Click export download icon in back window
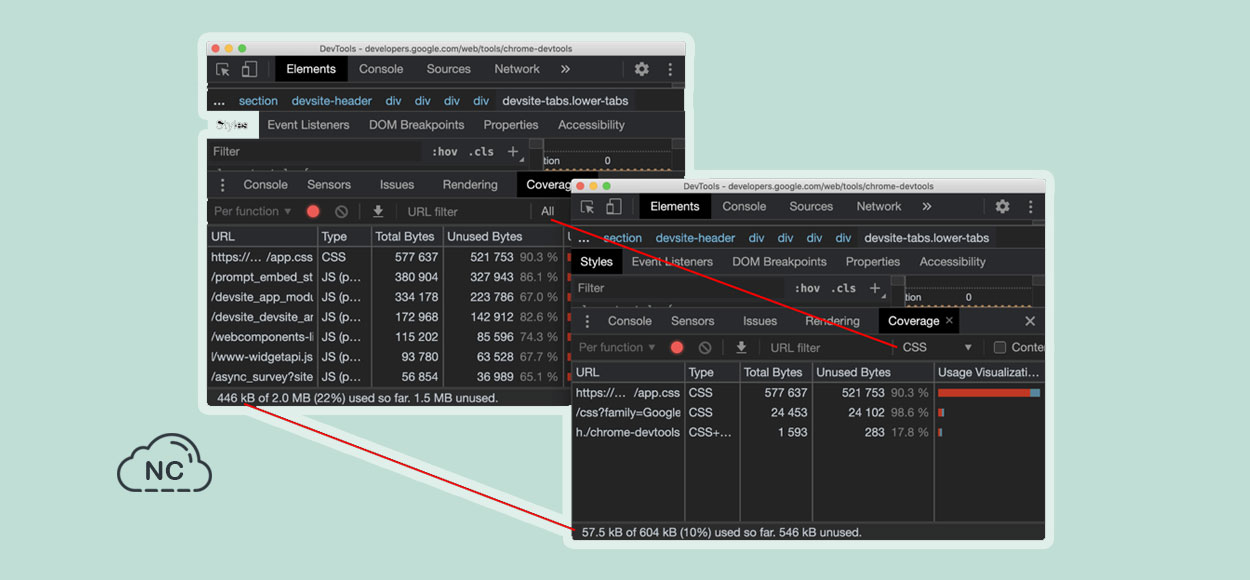 (x=378, y=211)
